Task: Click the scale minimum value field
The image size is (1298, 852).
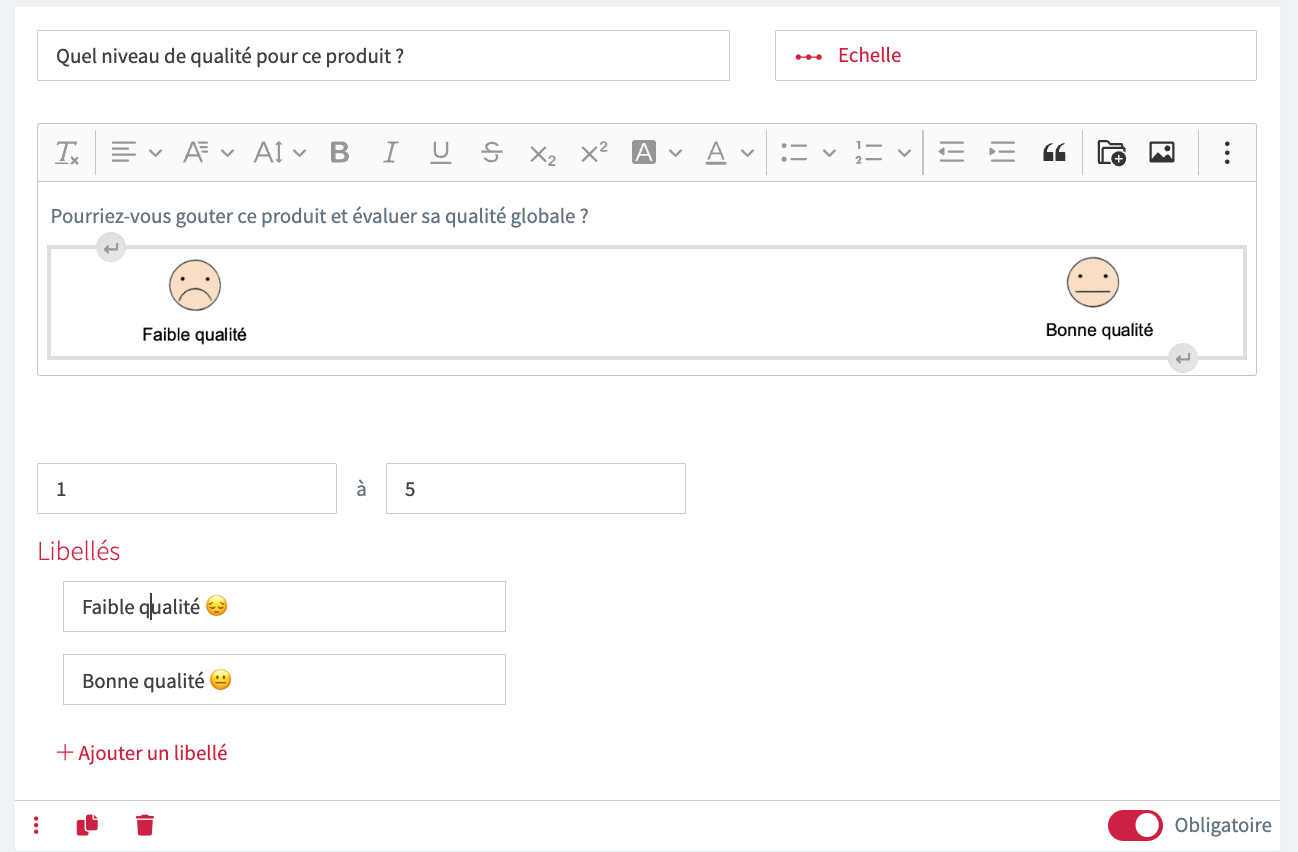Action: tap(187, 489)
